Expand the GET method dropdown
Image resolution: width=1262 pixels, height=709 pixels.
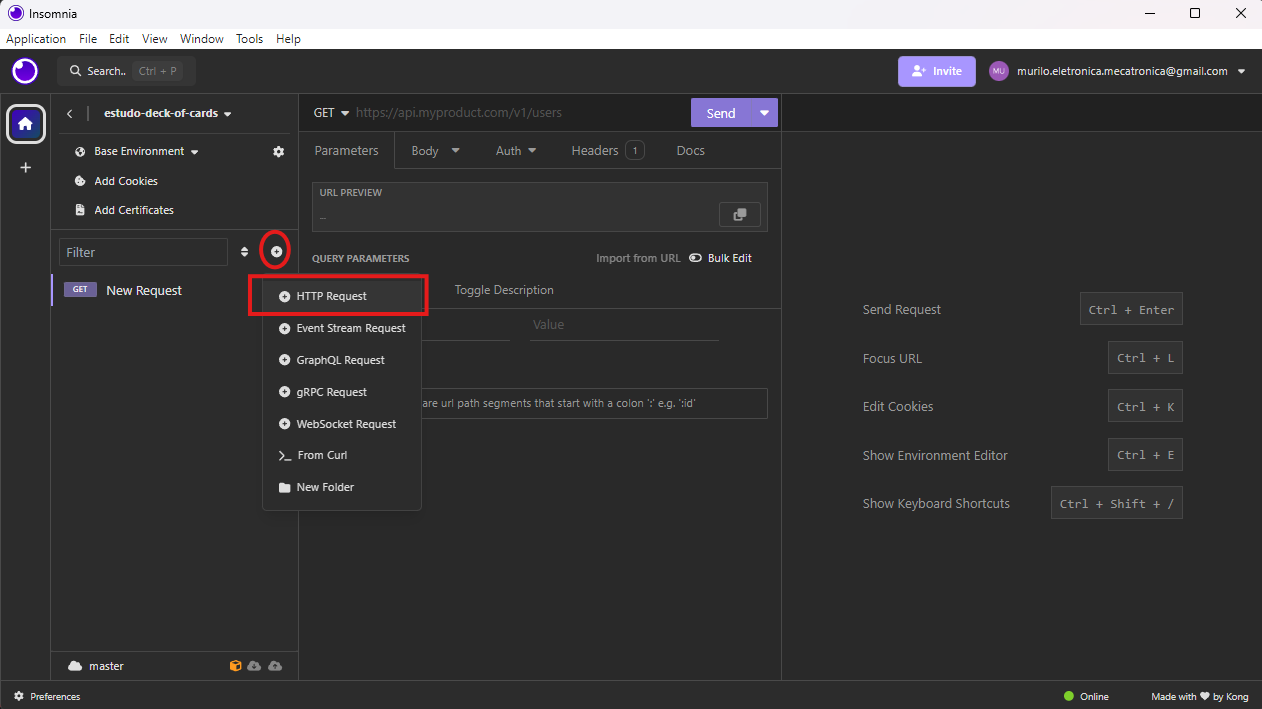click(x=332, y=113)
